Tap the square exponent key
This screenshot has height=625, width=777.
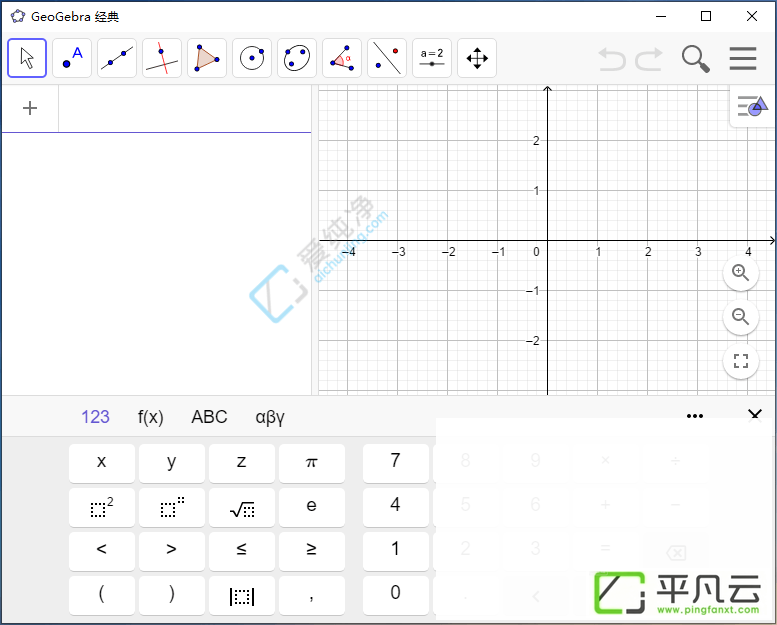[102, 507]
